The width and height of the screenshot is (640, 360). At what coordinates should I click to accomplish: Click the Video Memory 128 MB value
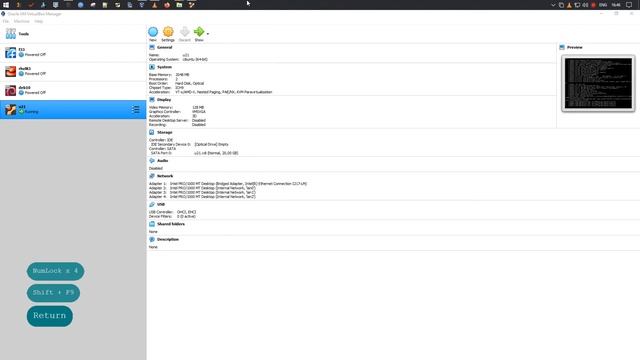pos(198,107)
